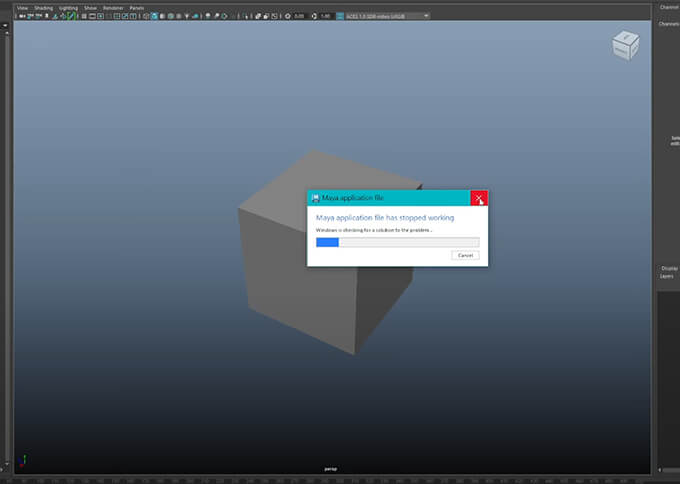This screenshot has height=484, width=680.
Task: Click the color management icon beside ACES dropdown
Action: 340,16
